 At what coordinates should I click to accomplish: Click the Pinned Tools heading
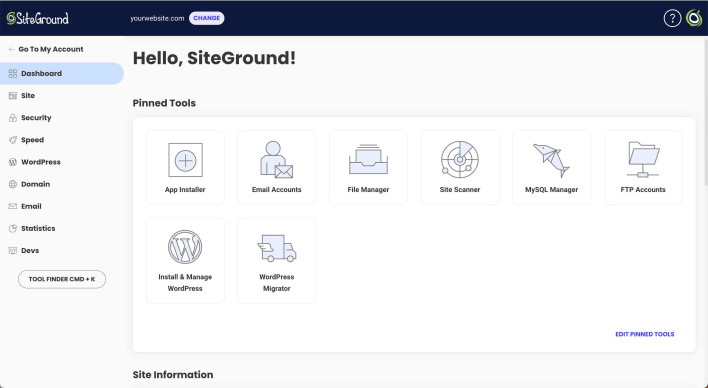point(164,103)
